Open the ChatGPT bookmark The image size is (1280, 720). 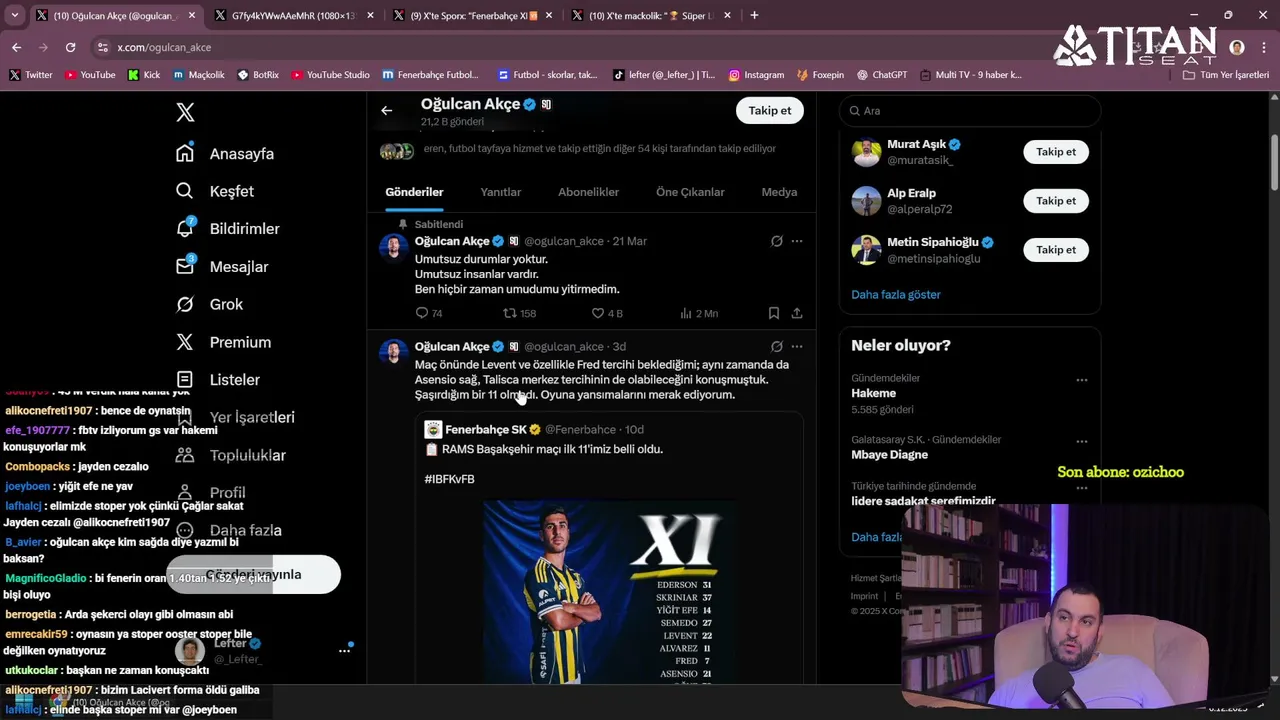pyautogui.click(x=881, y=75)
